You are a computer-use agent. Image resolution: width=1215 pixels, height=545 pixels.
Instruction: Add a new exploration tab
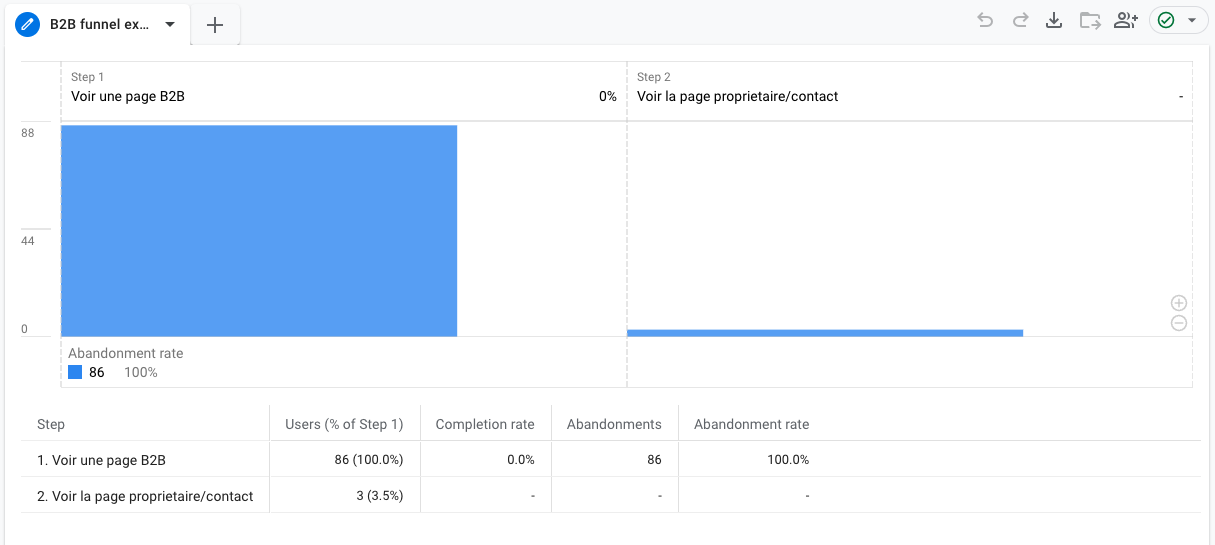pos(215,26)
